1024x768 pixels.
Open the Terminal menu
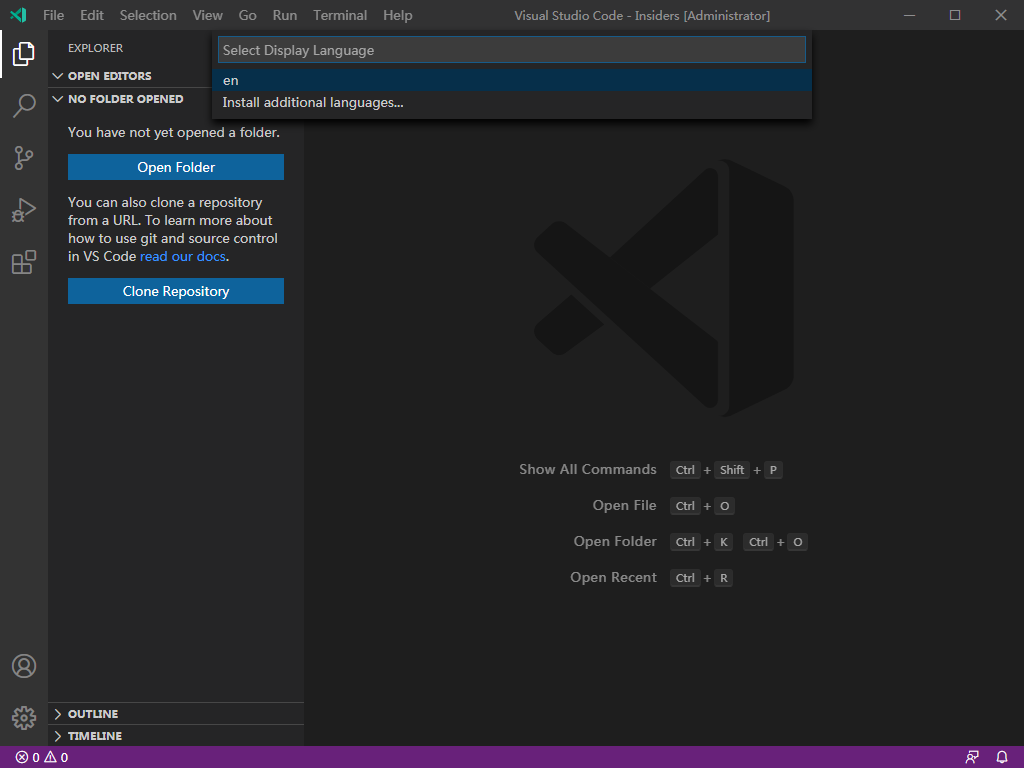point(340,15)
